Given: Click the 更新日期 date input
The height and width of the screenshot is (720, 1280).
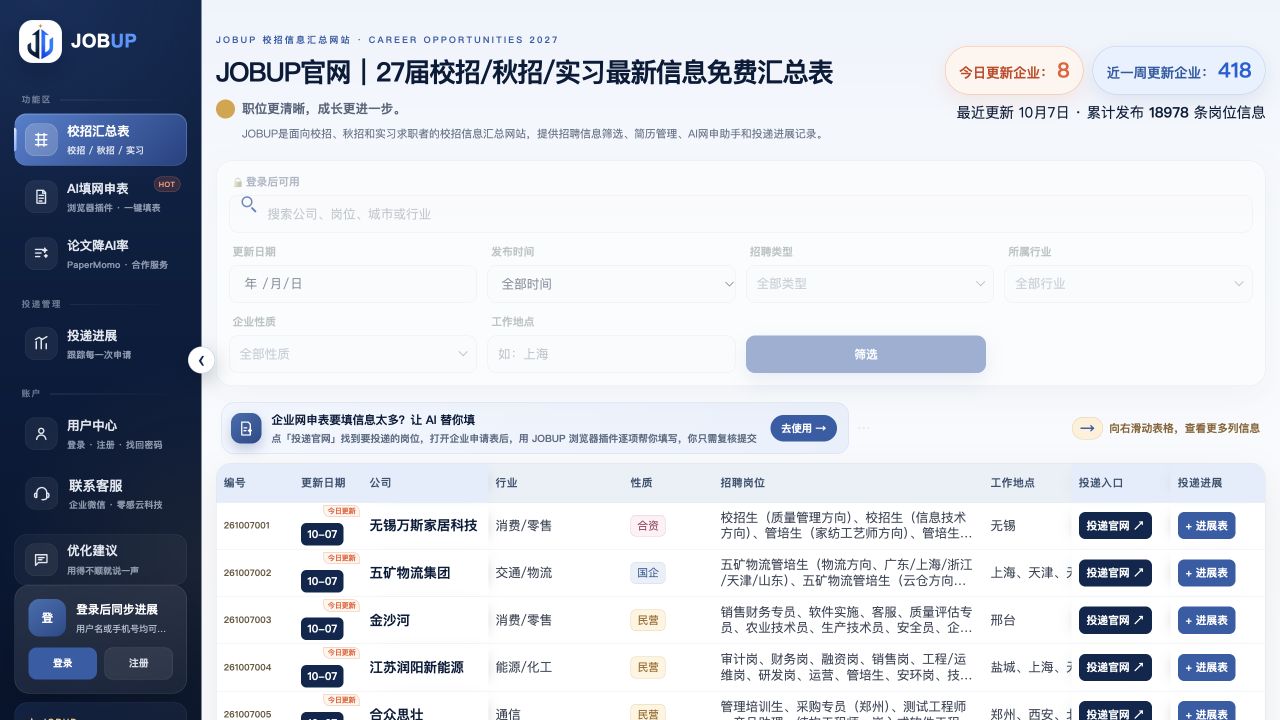Looking at the screenshot, I should coord(353,284).
